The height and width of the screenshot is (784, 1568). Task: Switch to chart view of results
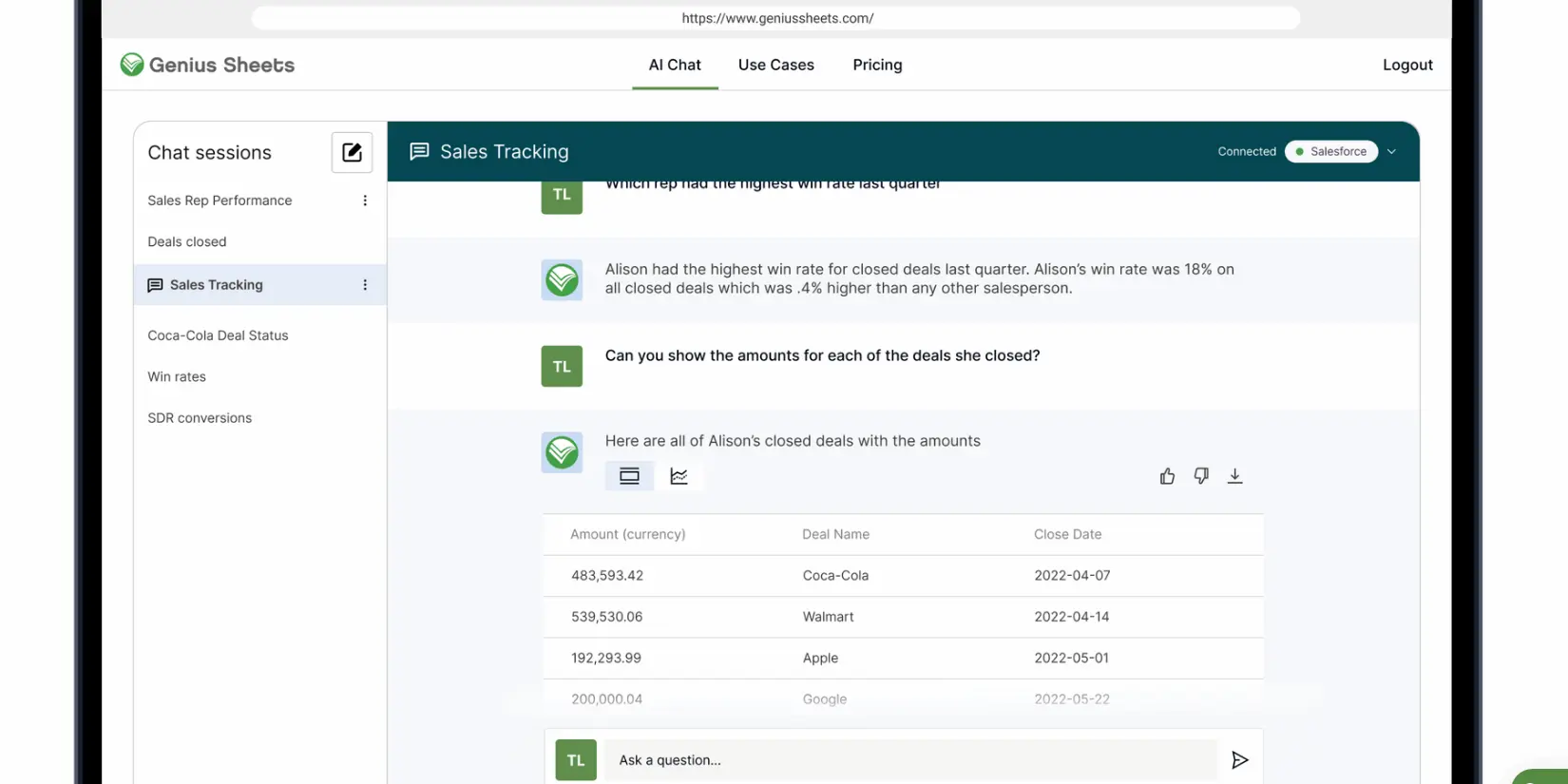679,476
